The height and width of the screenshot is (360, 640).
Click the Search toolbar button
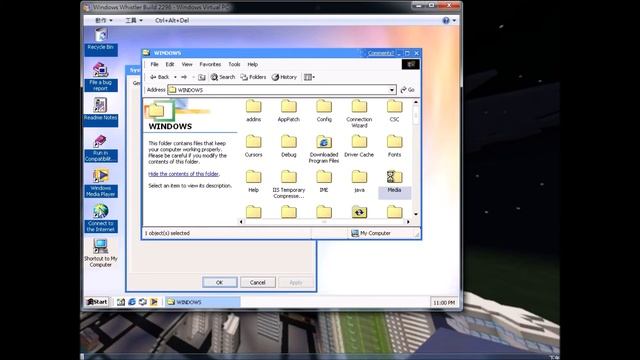click(x=223, y=77)
